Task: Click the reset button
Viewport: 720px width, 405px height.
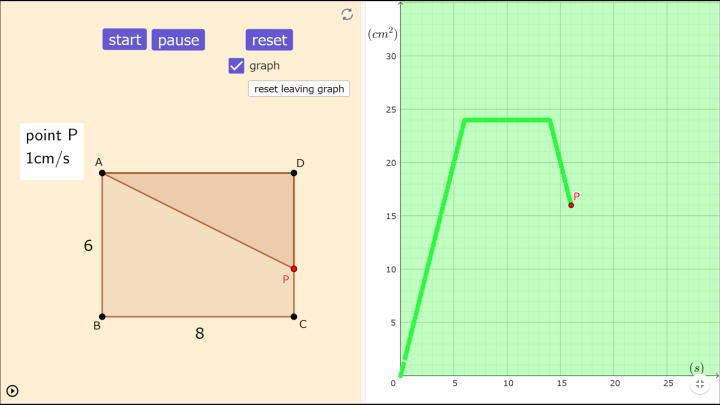Action: (x=269, y=40)
